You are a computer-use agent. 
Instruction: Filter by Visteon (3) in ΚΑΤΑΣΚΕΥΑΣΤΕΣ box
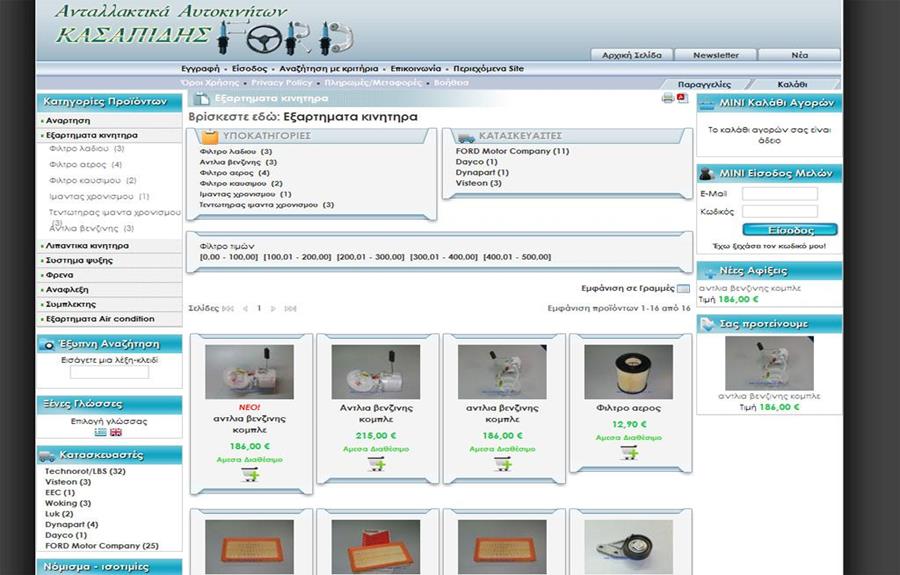(x=478, y=183)
